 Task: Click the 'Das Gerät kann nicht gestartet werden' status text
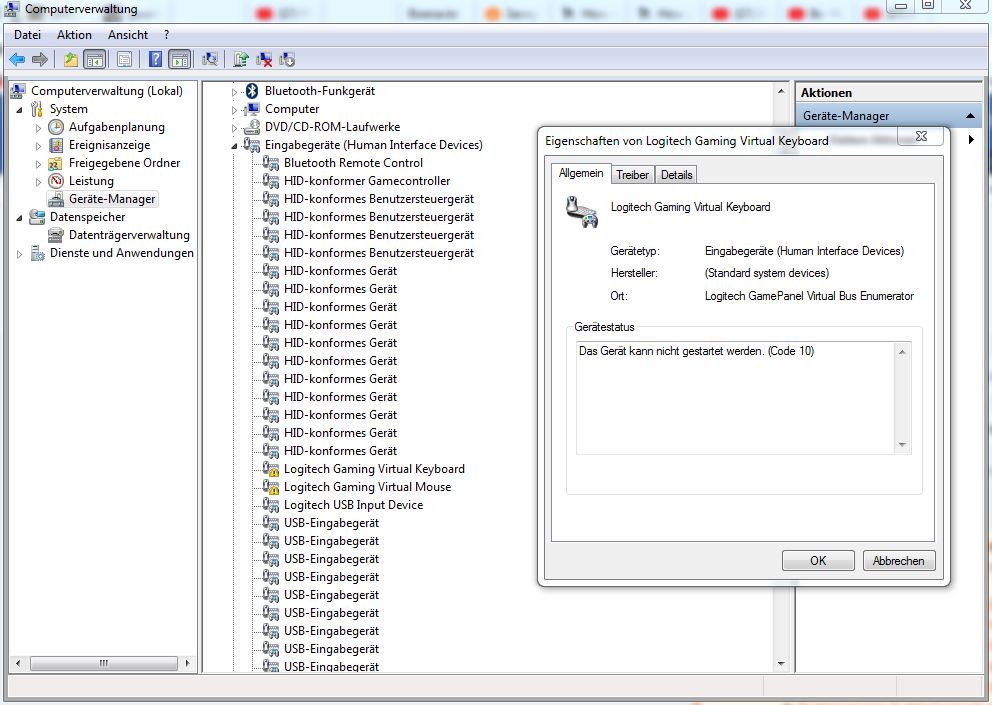(x=696, y=351)
